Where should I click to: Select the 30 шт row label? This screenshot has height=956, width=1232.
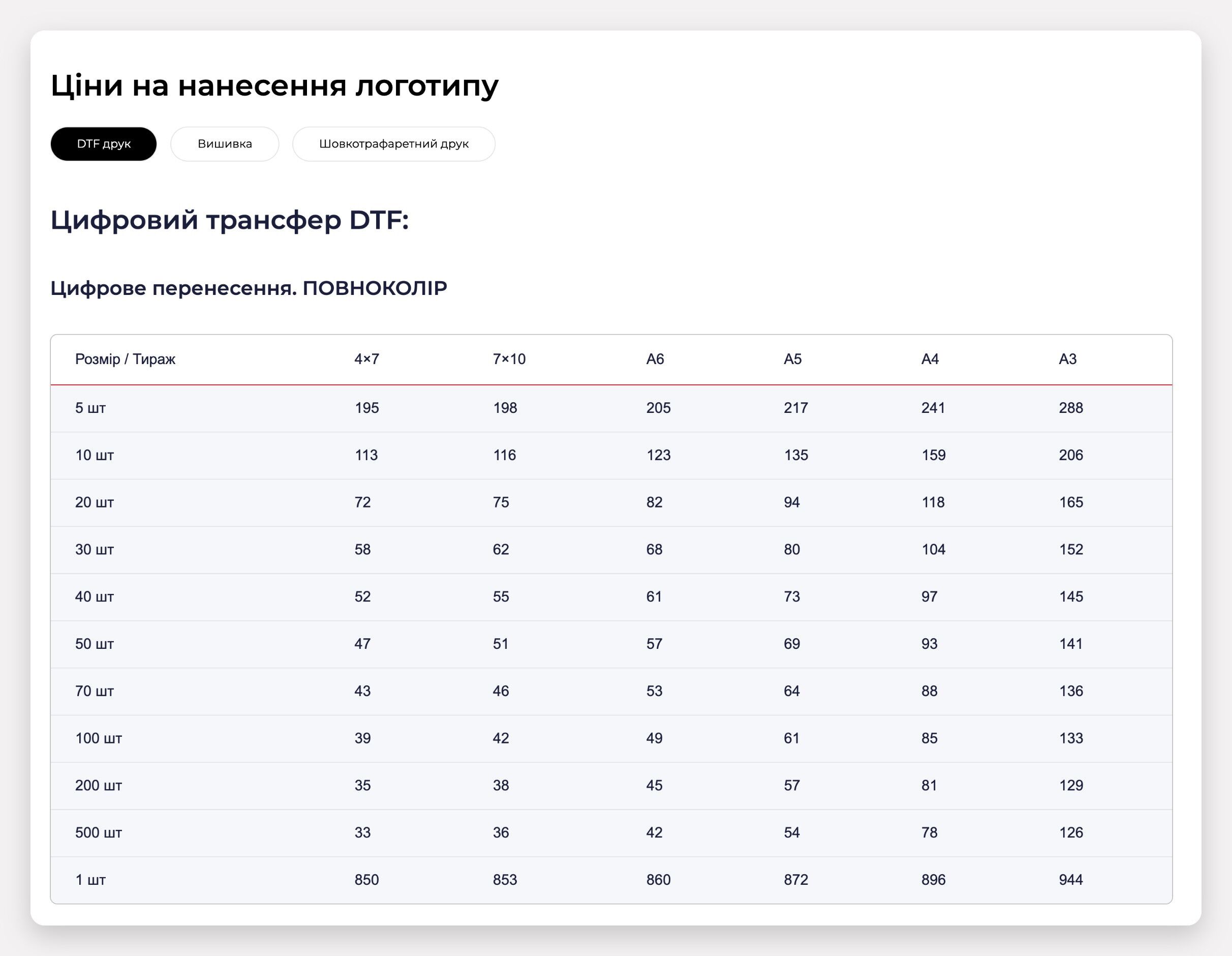[94, 550]
